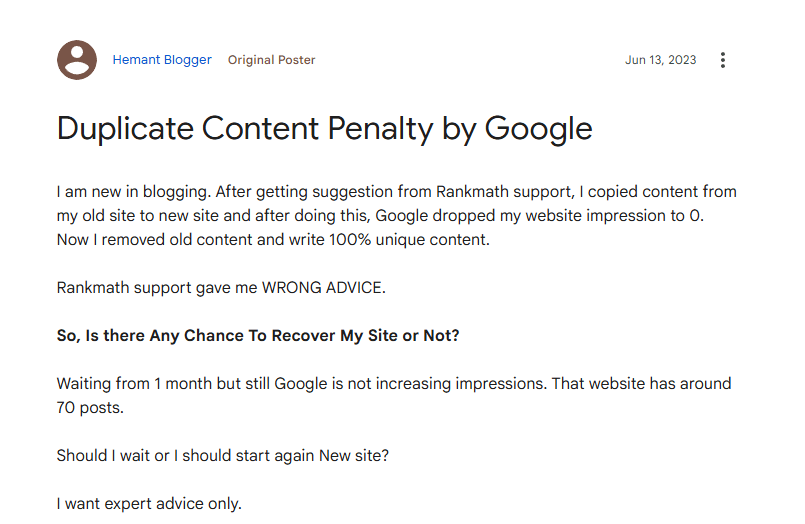Click the WRONG ADVICE sentence

221,287
